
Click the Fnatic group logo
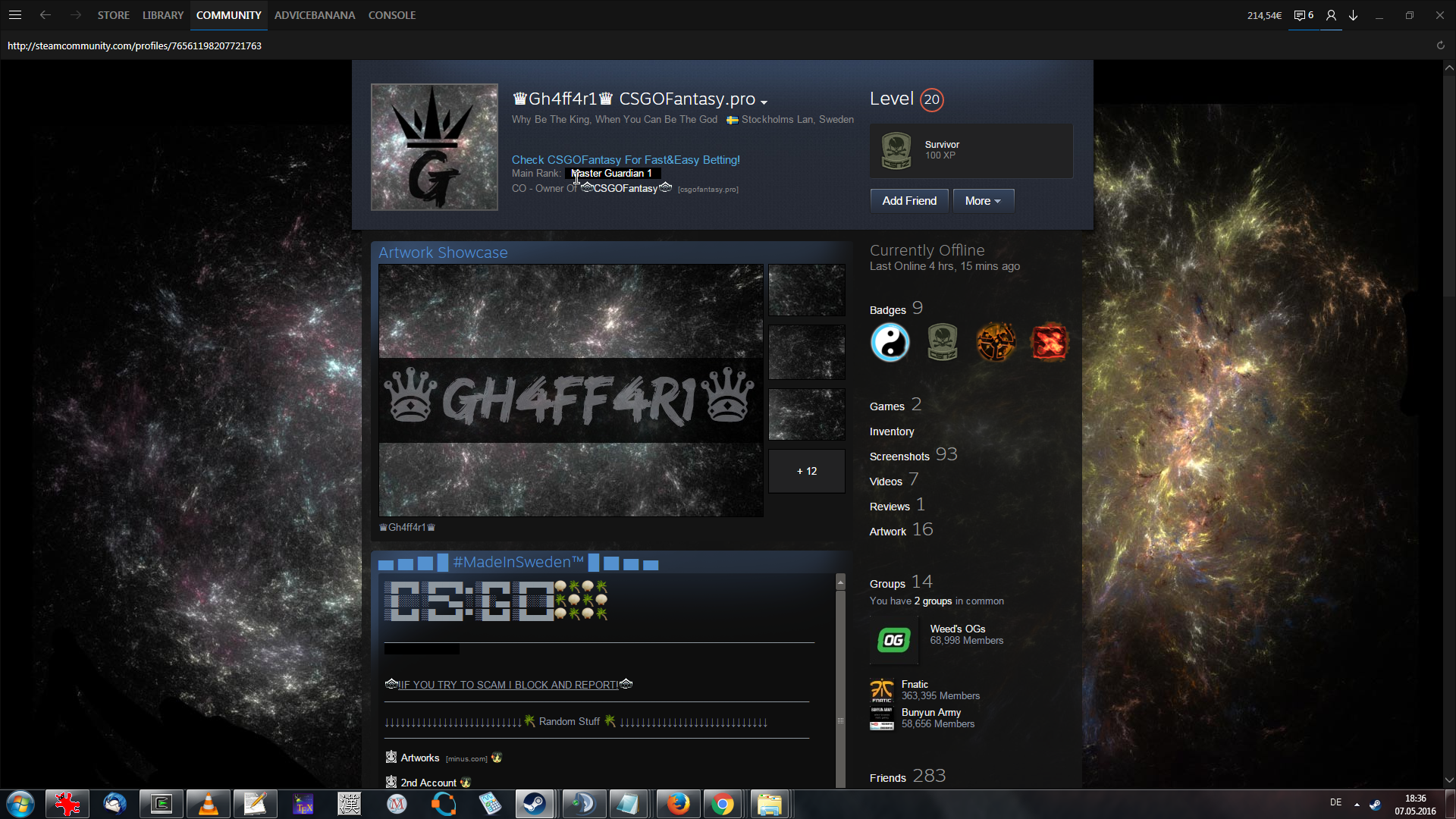click(881, 690)
